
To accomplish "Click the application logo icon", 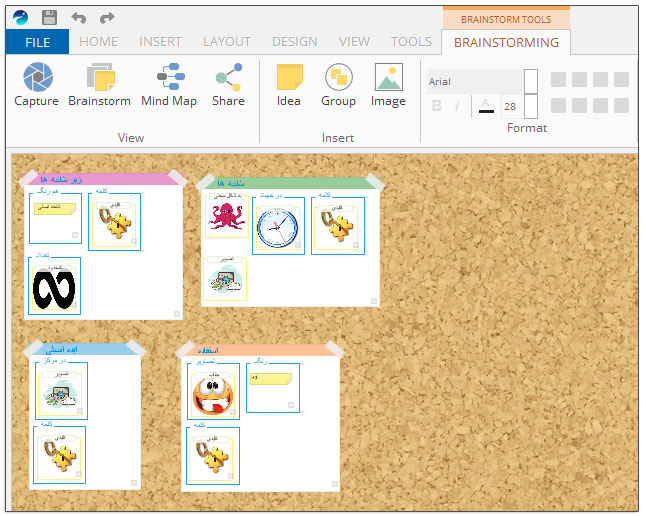I will point(20,18).
